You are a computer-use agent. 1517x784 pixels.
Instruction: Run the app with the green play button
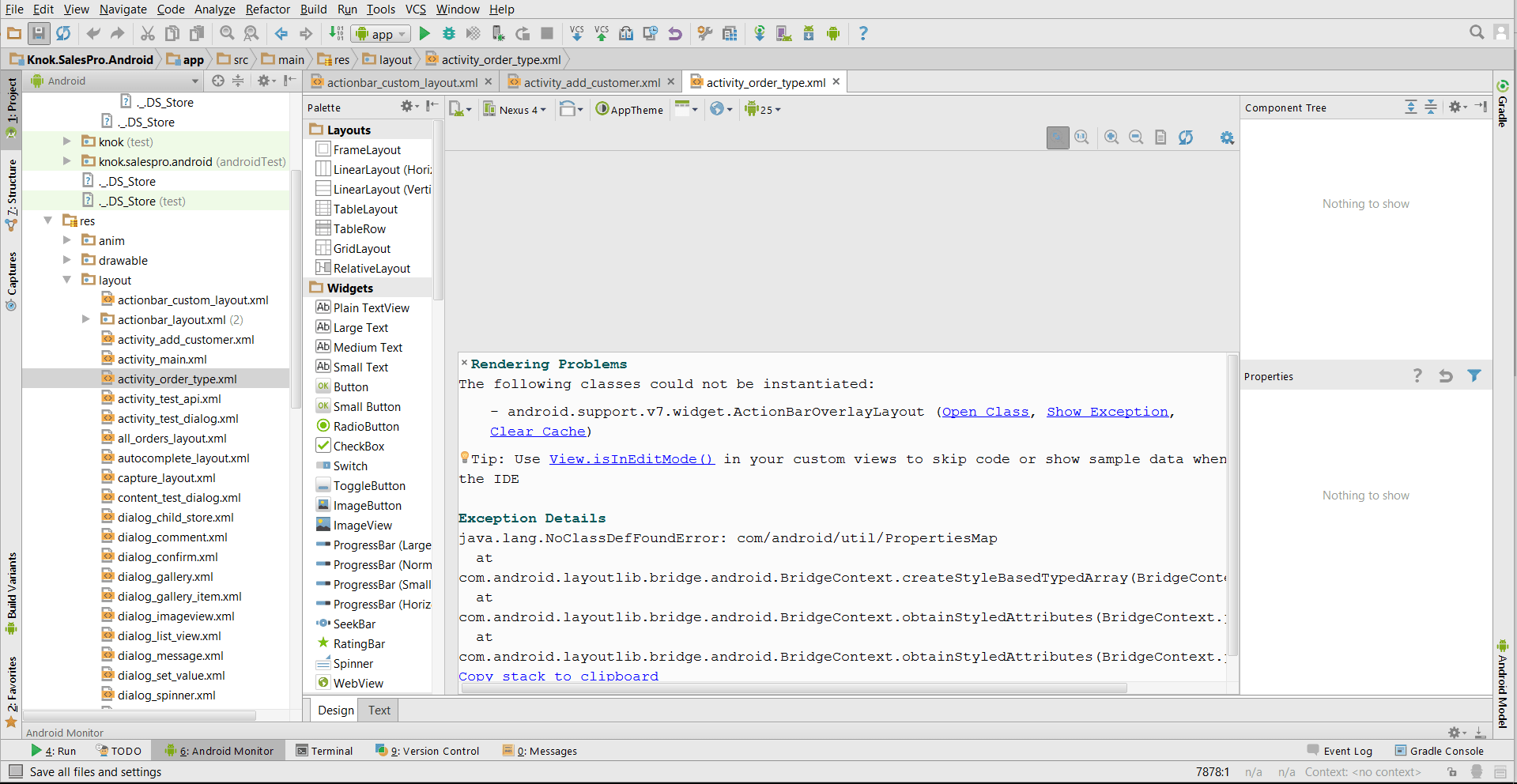pyautogui.click(x=425, y=33)
